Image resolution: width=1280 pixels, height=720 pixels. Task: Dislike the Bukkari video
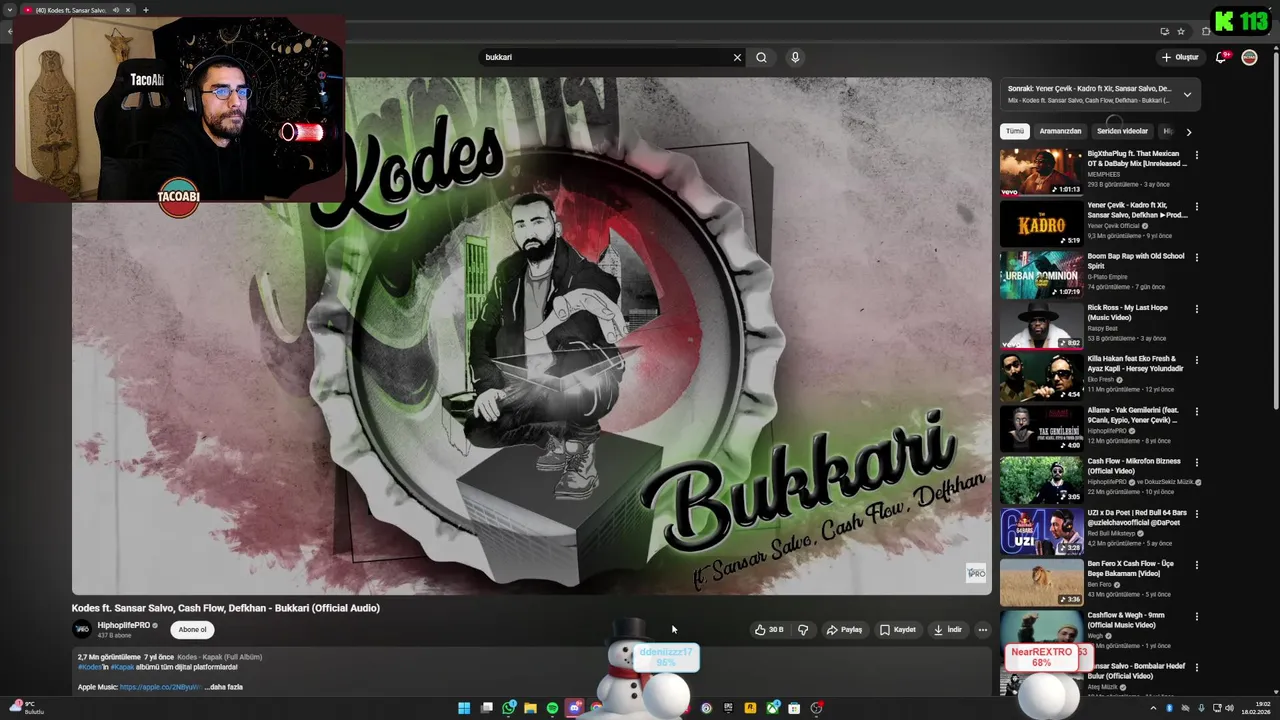803,630
